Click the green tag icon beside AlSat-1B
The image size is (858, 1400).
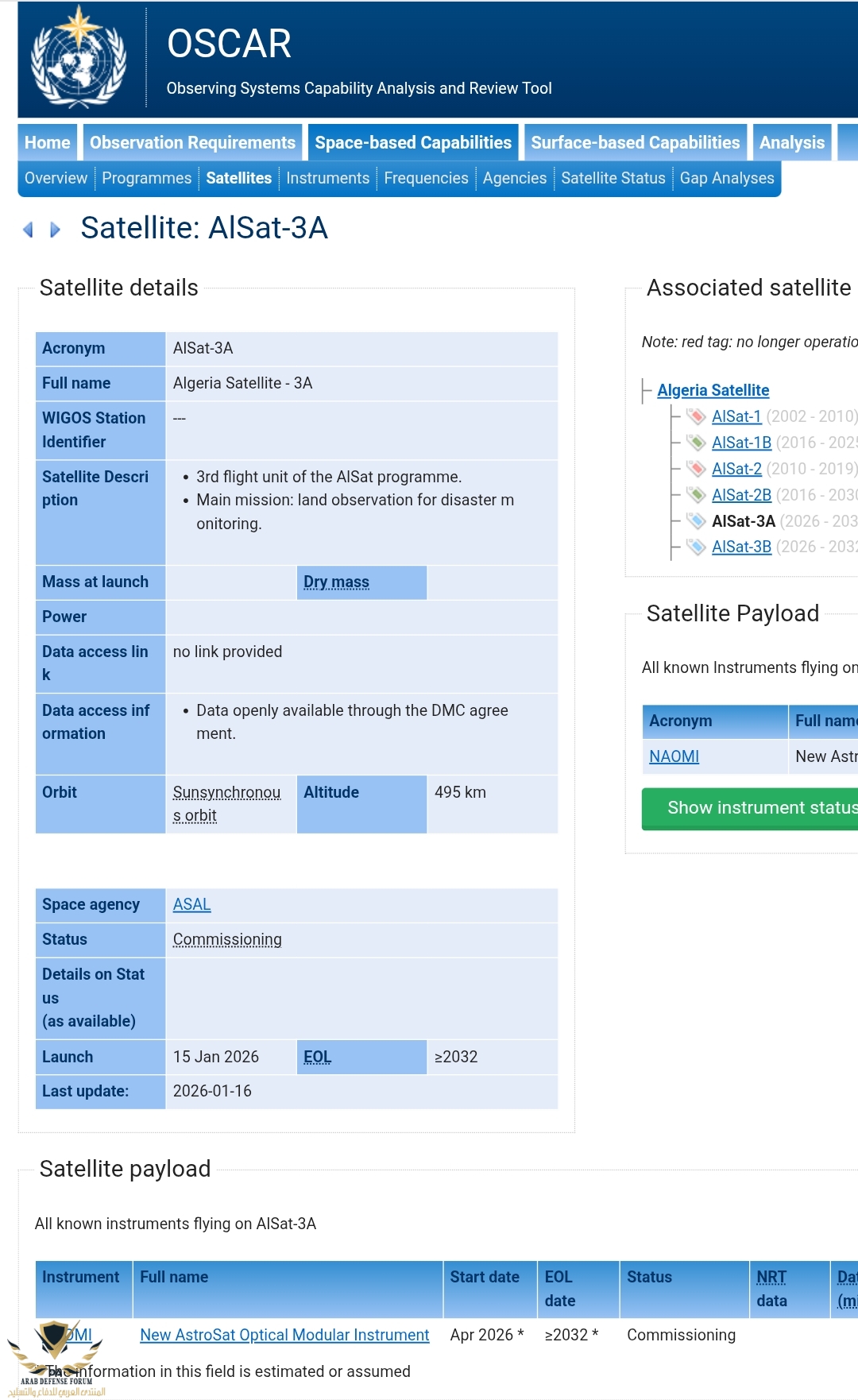coord(696,443)
